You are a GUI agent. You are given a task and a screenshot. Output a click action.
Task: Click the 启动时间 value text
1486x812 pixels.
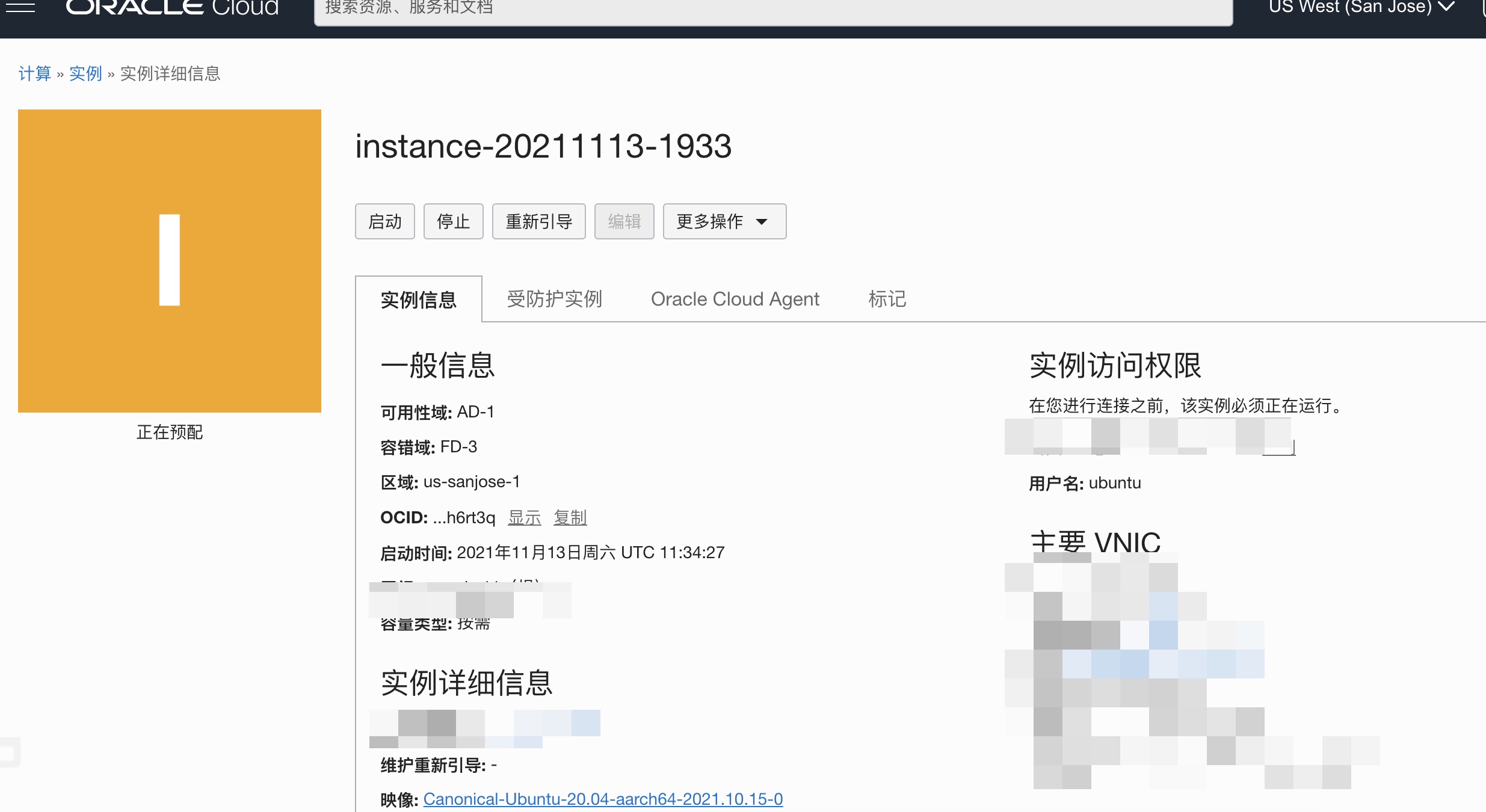(591, 552)
